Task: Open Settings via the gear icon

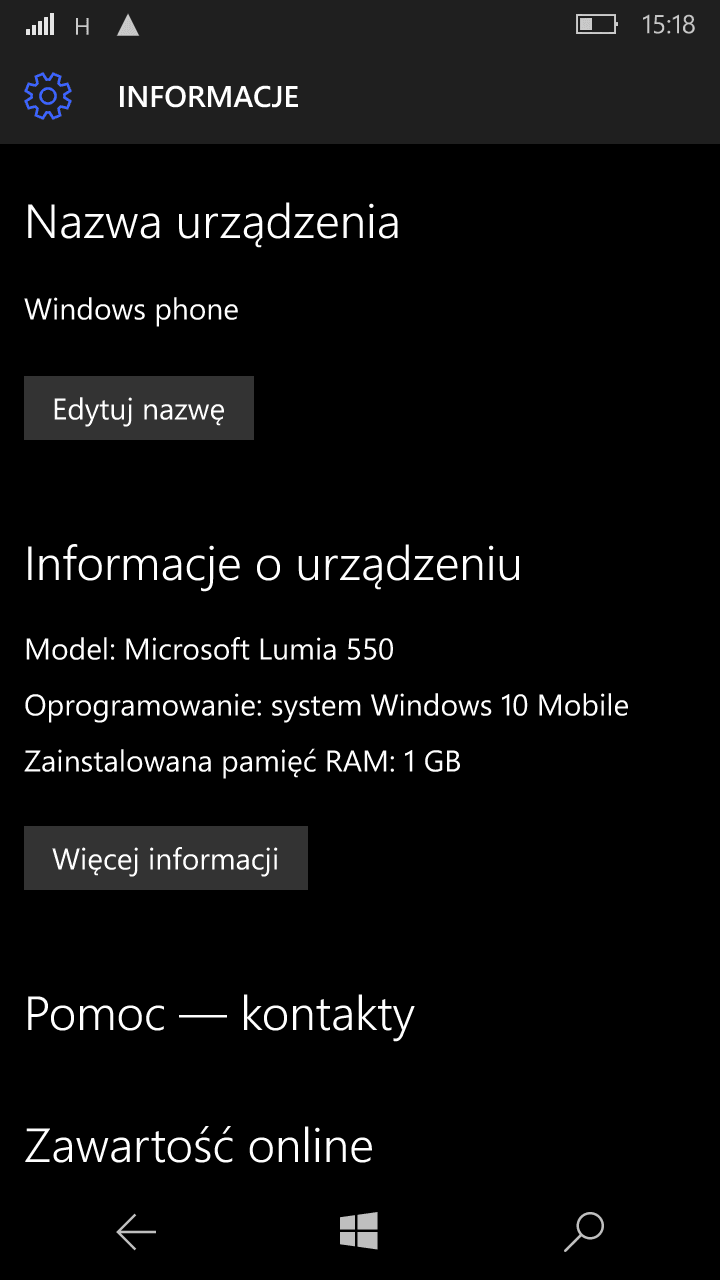Action: [48, 96]
